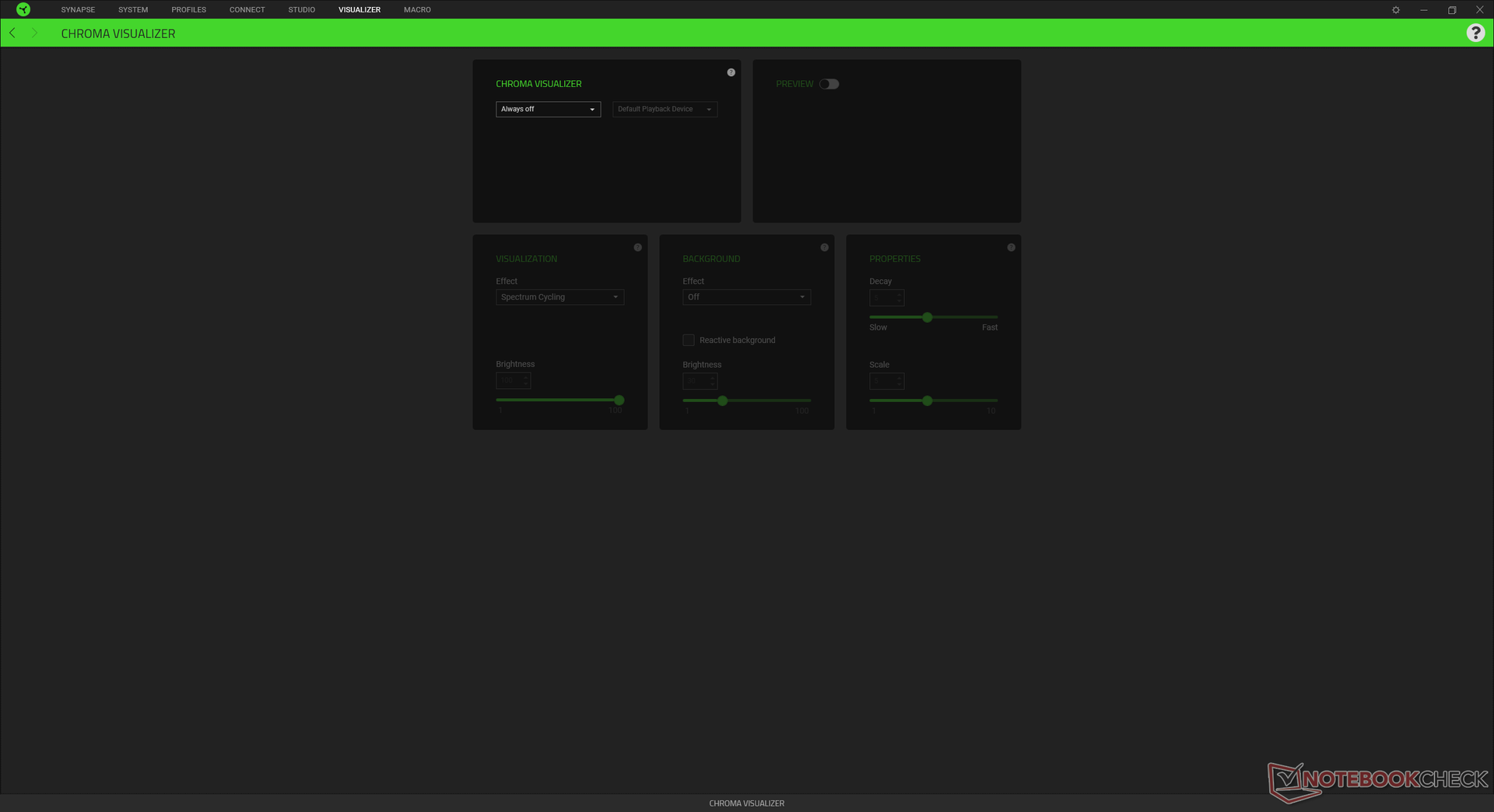Click Visualization brightness slider handle
The height and width of the screenshot is (812, 1494).
[x=619, y=400]
